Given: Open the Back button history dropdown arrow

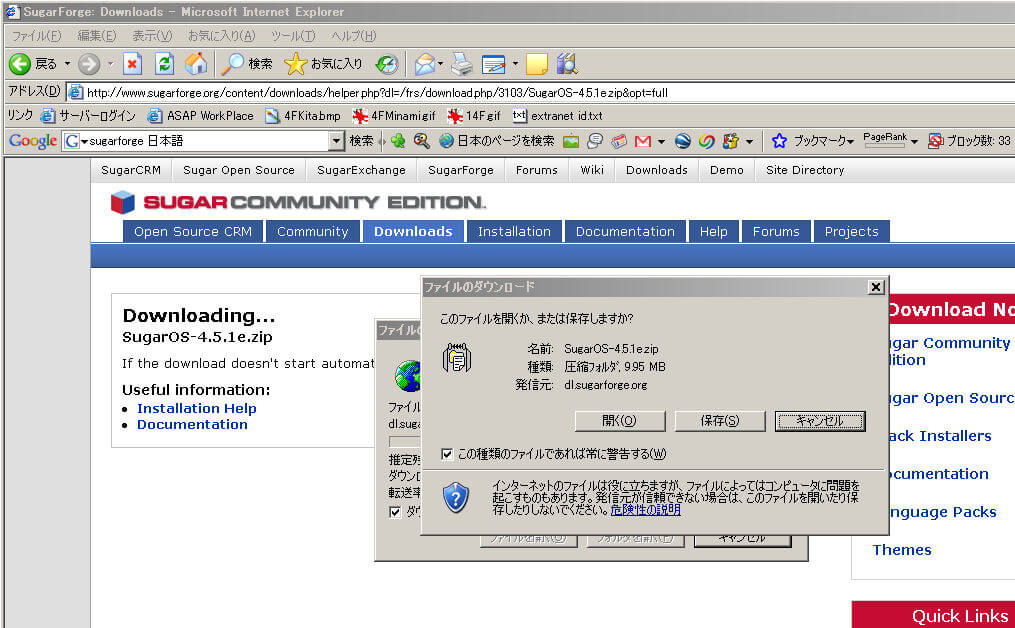Looking at the screenshot, I should point(68,64).
